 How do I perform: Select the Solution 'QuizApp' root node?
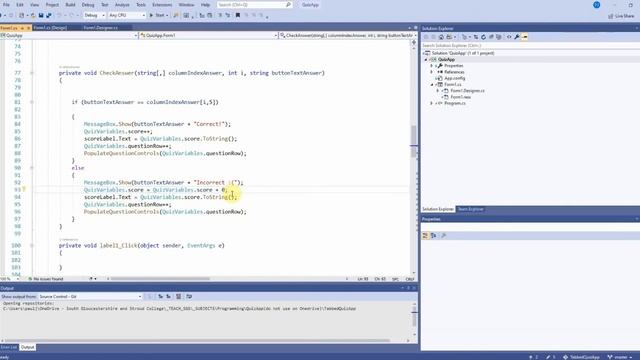pos(463,53)
